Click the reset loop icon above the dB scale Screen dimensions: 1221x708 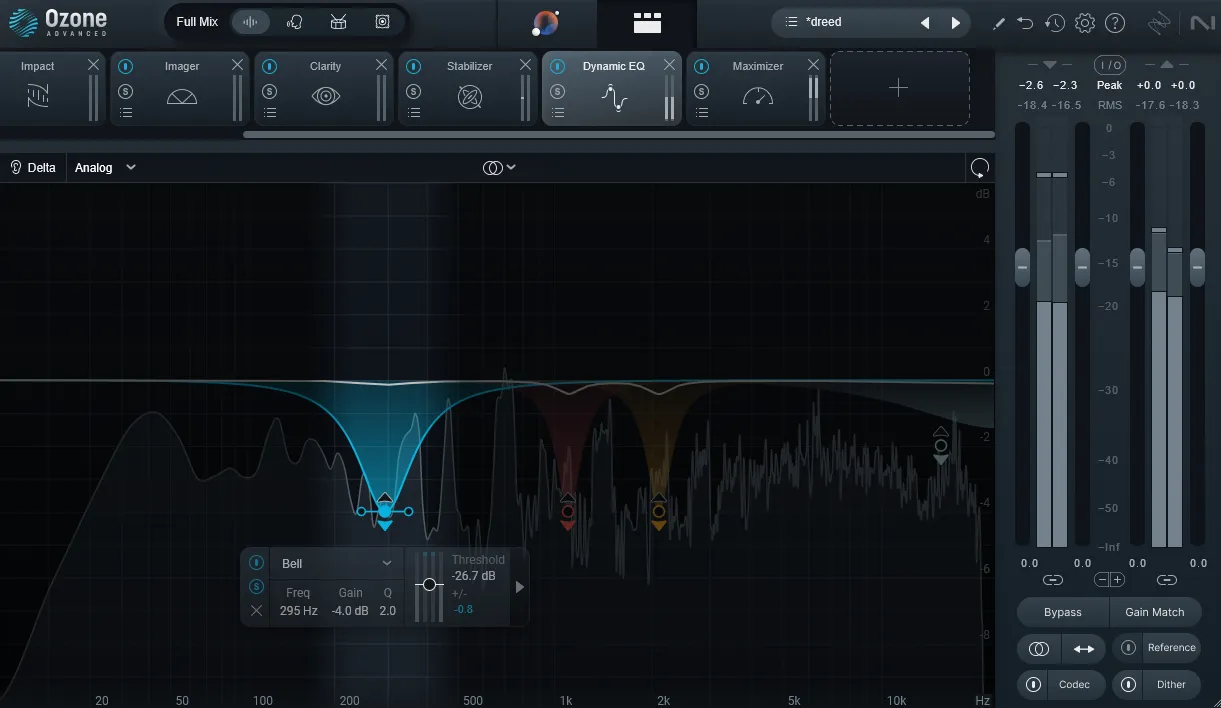click(980, 168)
